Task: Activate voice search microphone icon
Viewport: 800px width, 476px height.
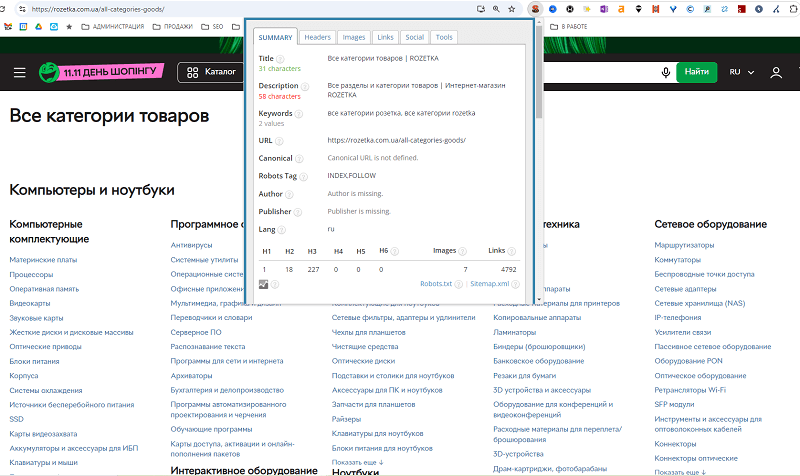Action: (665, 72)
